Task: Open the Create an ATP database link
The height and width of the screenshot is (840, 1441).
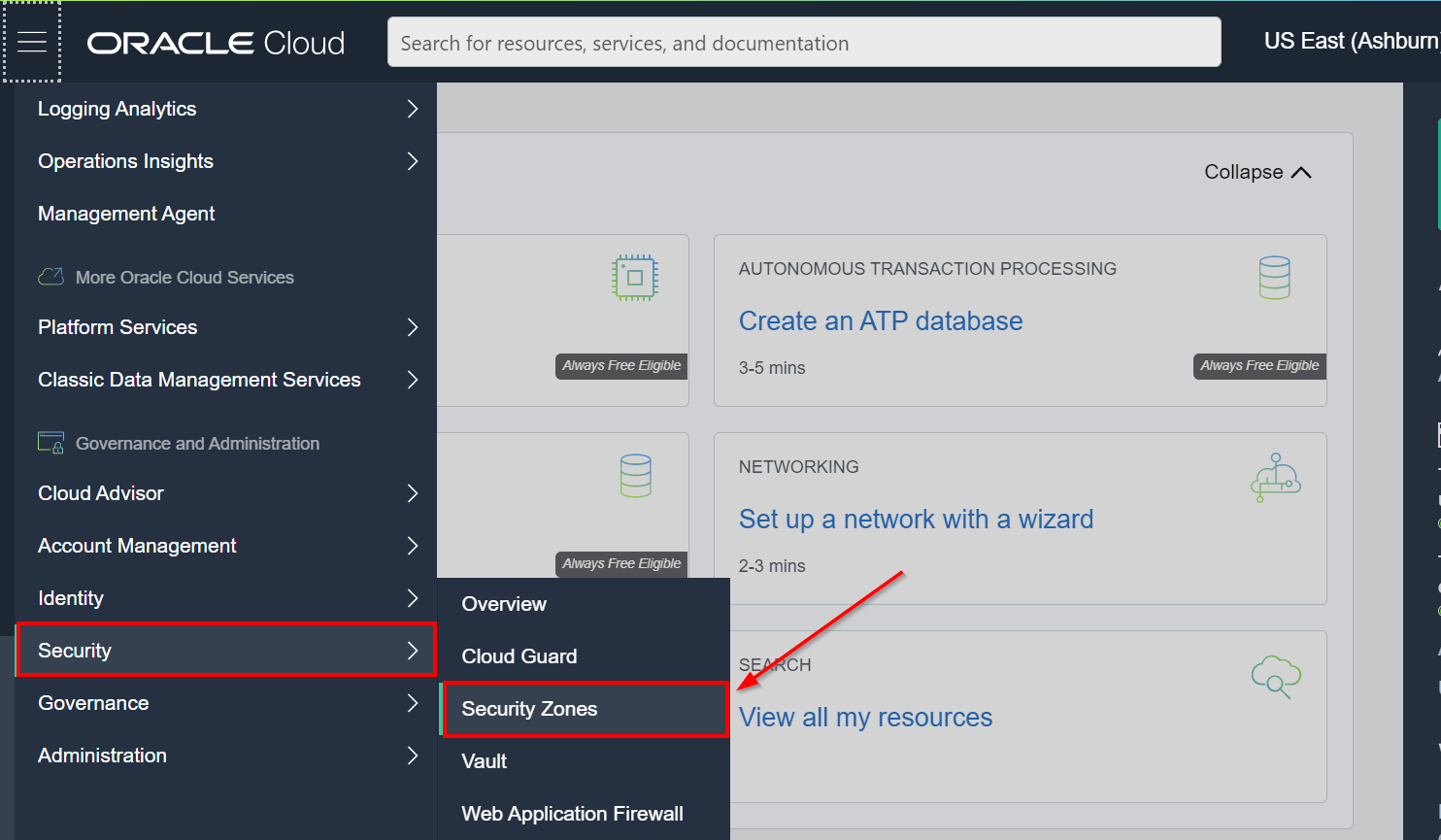Action: click(880, 321)
